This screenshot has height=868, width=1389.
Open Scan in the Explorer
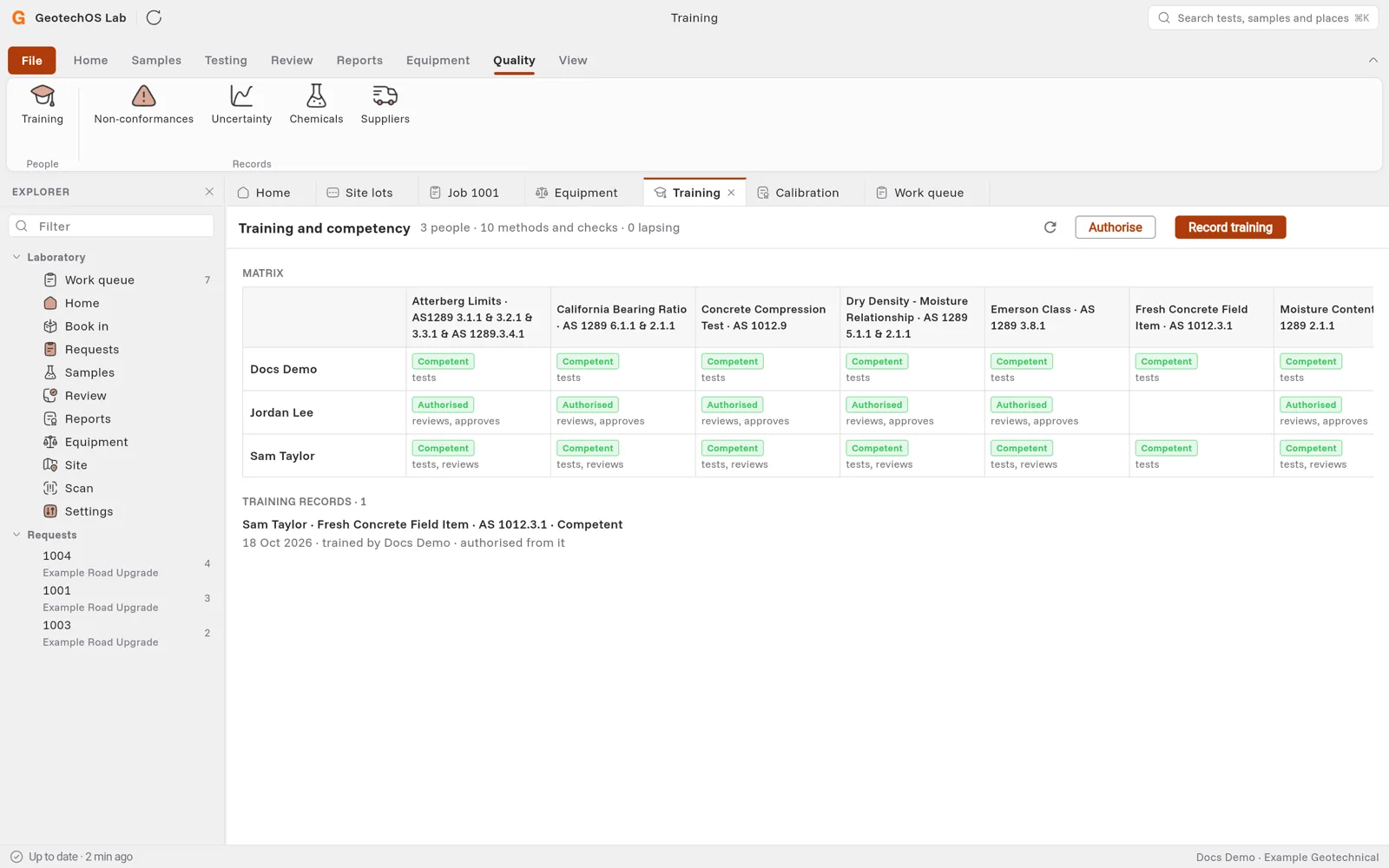point(111,489)
